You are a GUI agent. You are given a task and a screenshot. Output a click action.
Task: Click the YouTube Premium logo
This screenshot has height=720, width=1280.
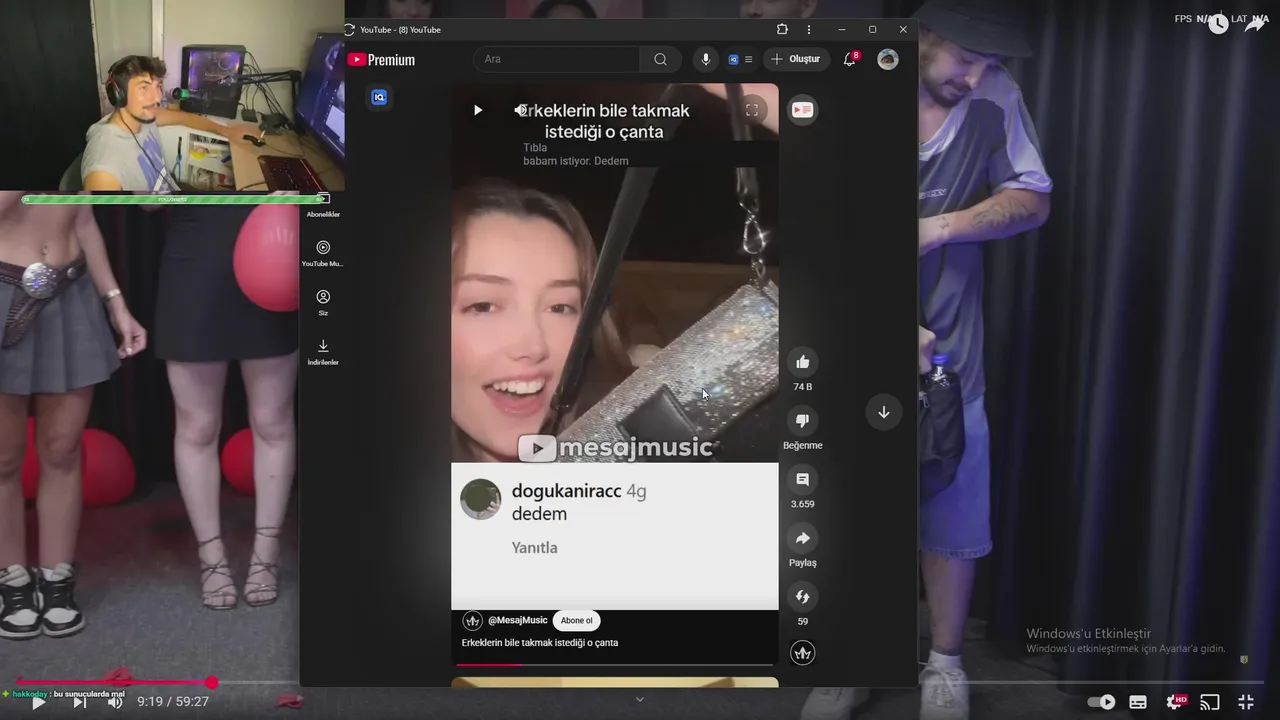pyautogui.click(x=381, y=60)
